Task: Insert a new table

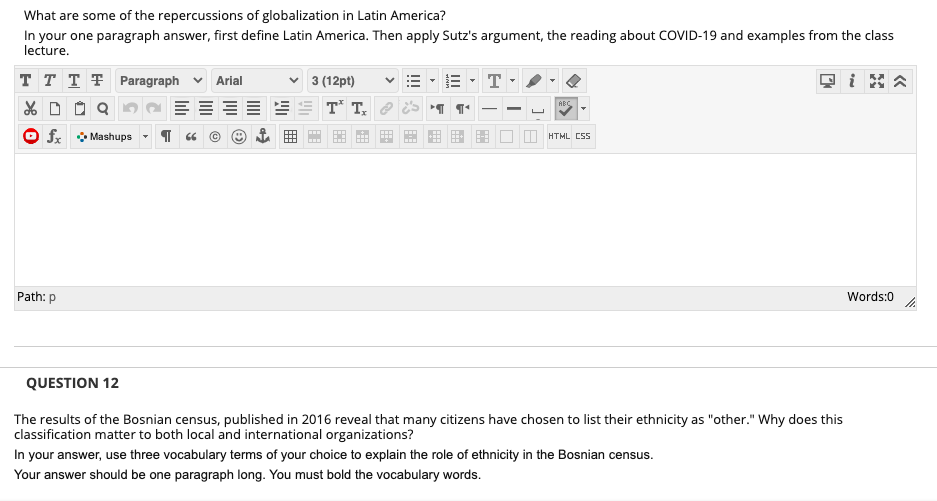Action: [x=290, y=136]
